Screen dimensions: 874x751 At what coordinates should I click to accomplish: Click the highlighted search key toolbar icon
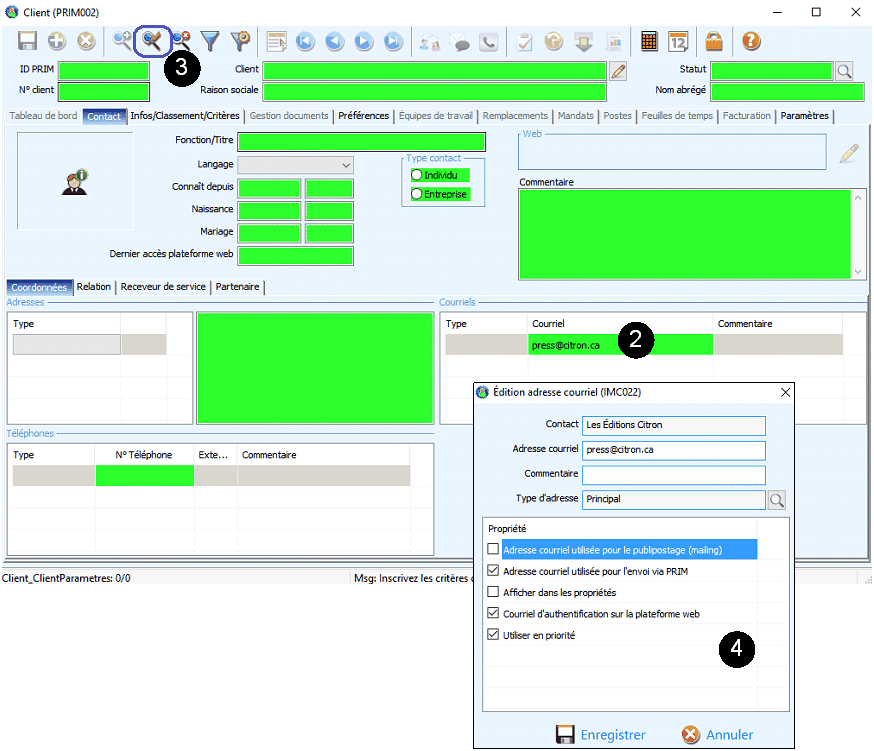[x=152, y=41]
